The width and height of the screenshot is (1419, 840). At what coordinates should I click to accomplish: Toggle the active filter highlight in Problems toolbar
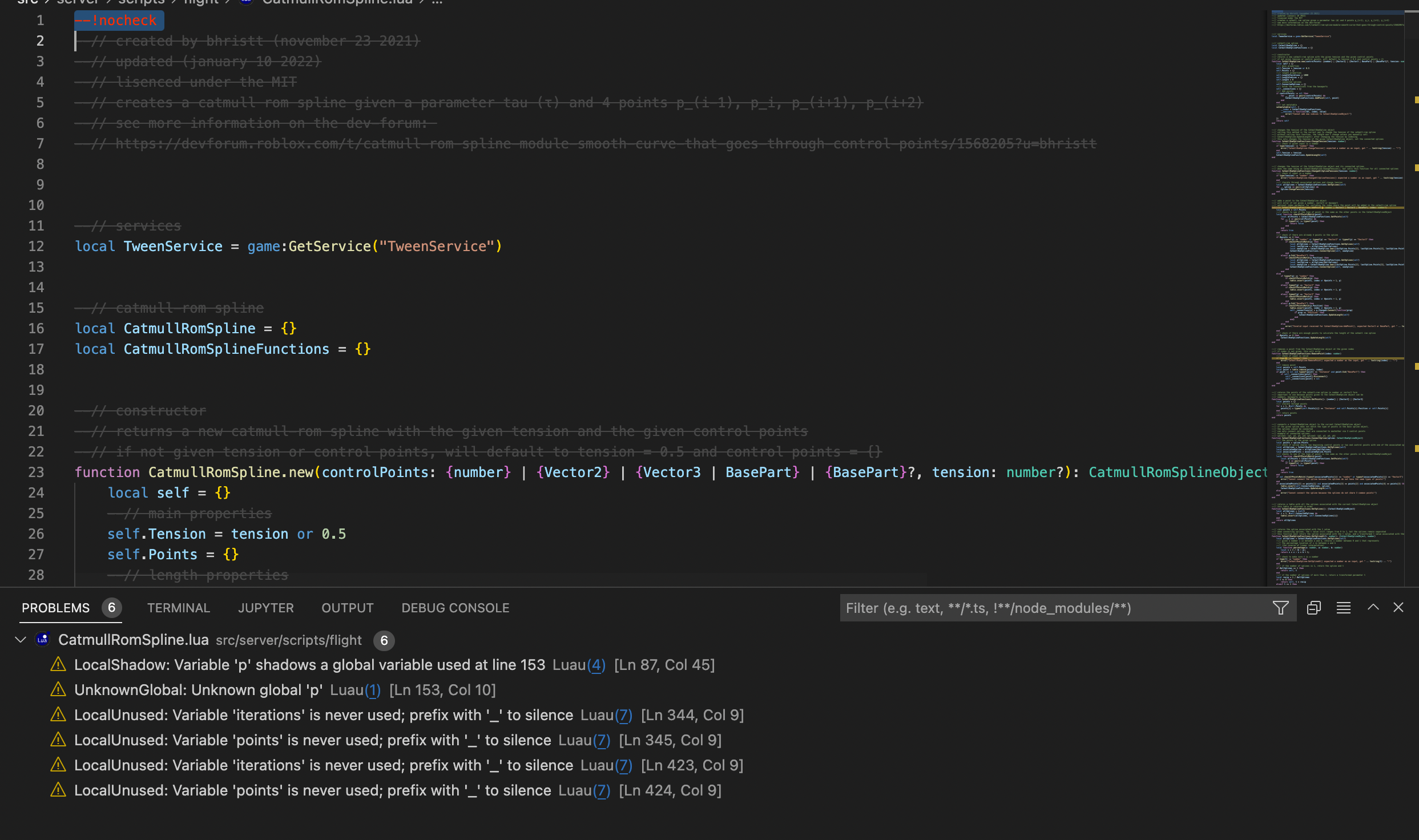[1281, 608]
